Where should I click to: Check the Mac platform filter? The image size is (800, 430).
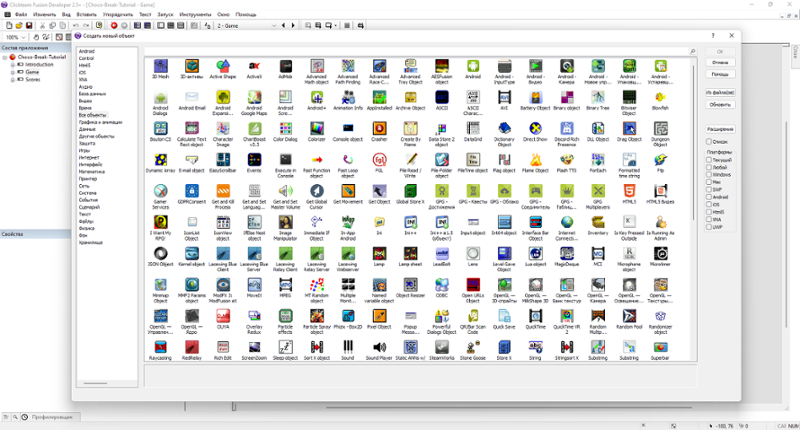[x=709, y=182]
